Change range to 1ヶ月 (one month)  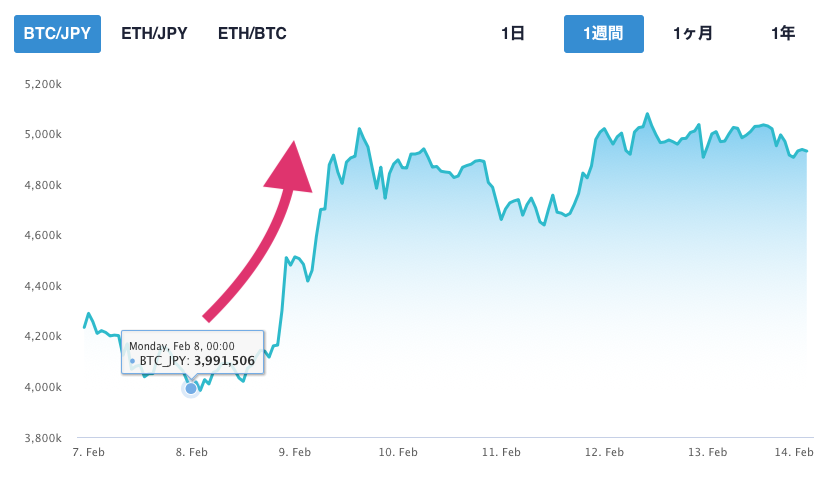693,34
